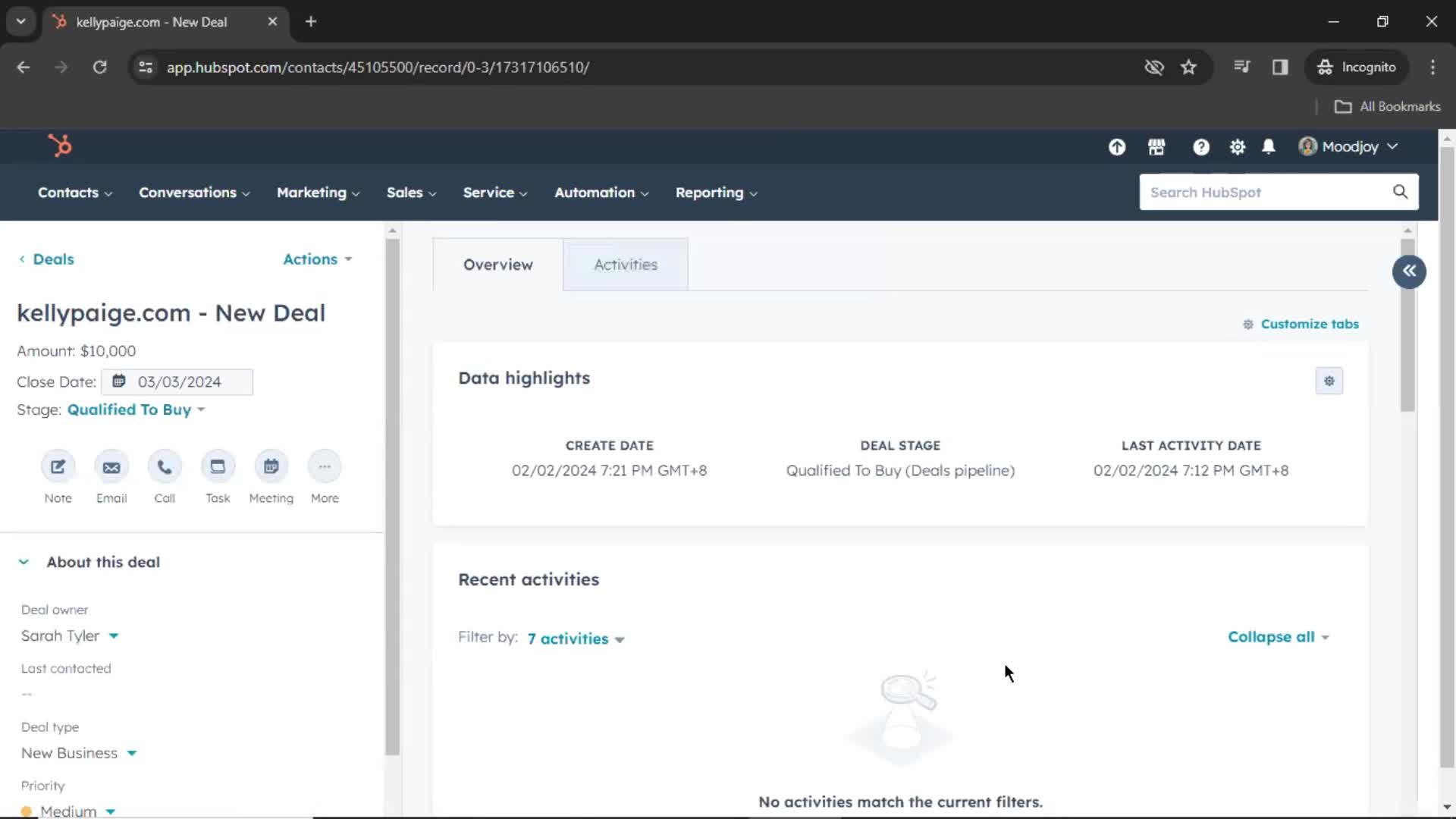Click Qualified To Buy (Deals pipeline) value
Viewport: 1456px width, 819px height.
900,470
